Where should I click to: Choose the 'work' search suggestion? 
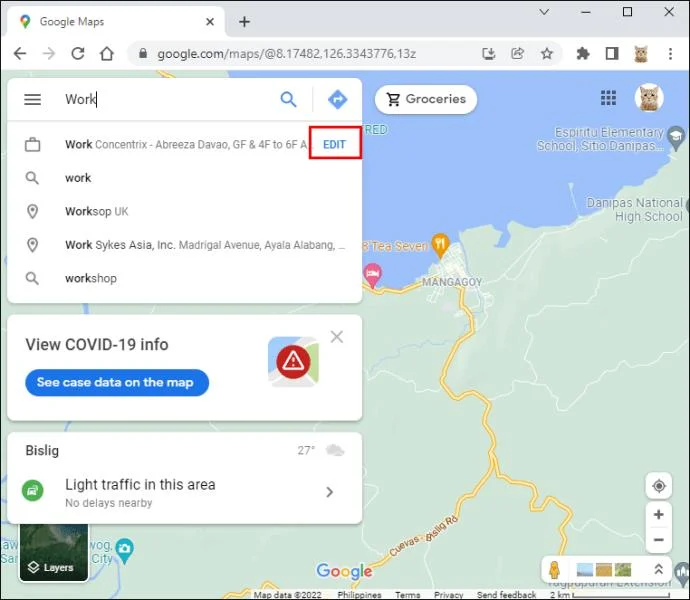coord(185,178)
